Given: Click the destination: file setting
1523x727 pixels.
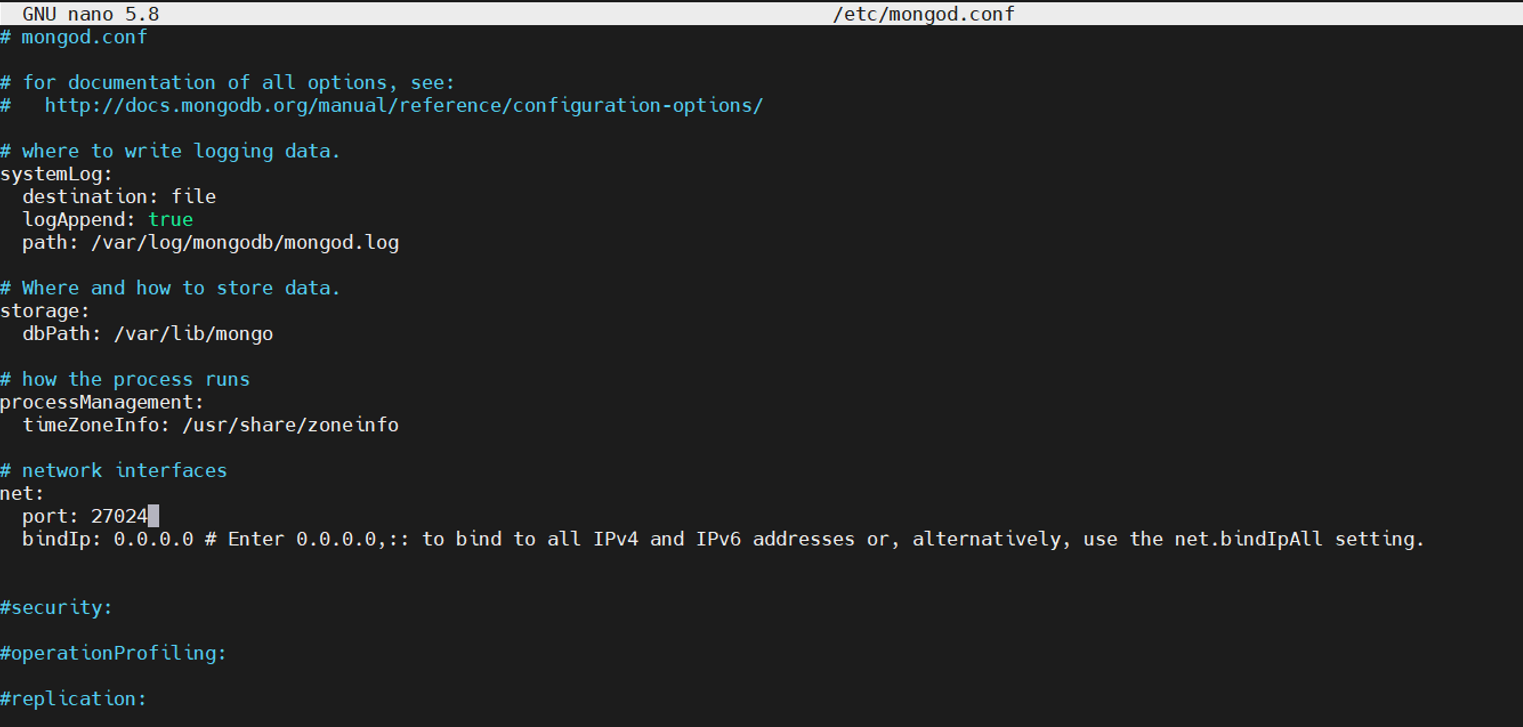Looking at the screenshot, I should tap(119, 196).
